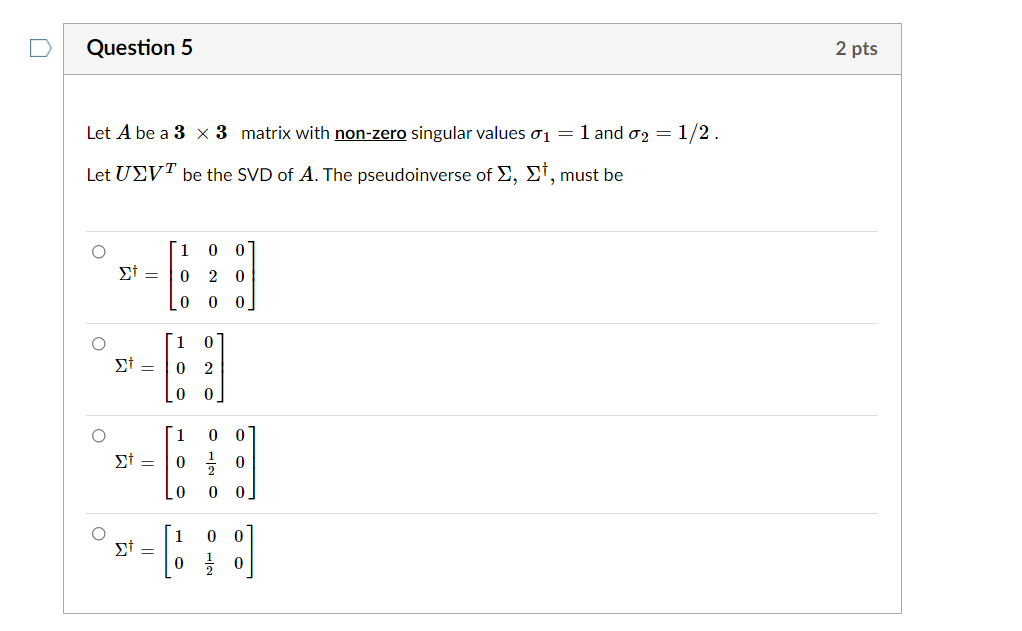Click the Question 5 header

pyautogui.click(x=140, y=47)
